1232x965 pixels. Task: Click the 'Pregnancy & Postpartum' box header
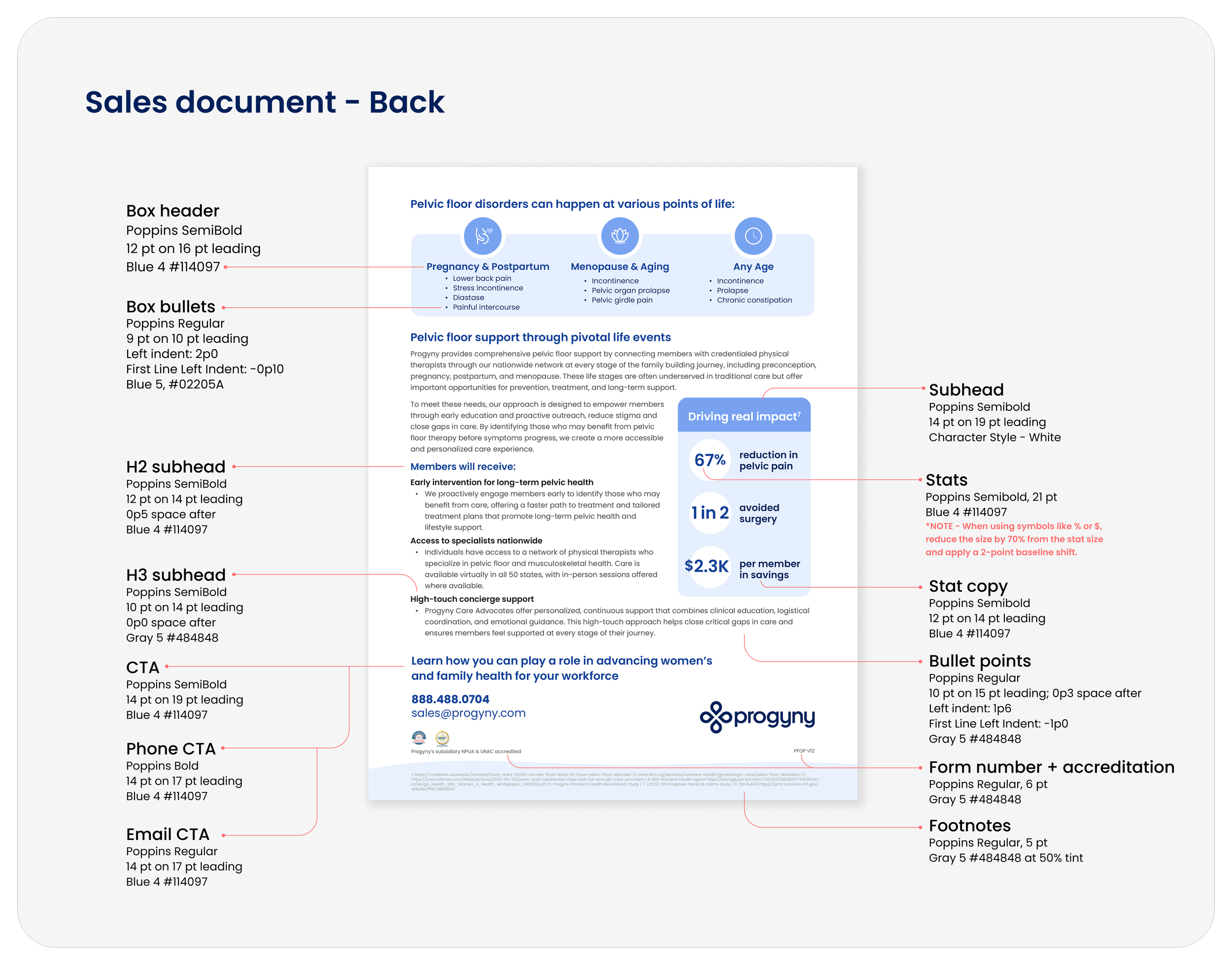[487, 266]
